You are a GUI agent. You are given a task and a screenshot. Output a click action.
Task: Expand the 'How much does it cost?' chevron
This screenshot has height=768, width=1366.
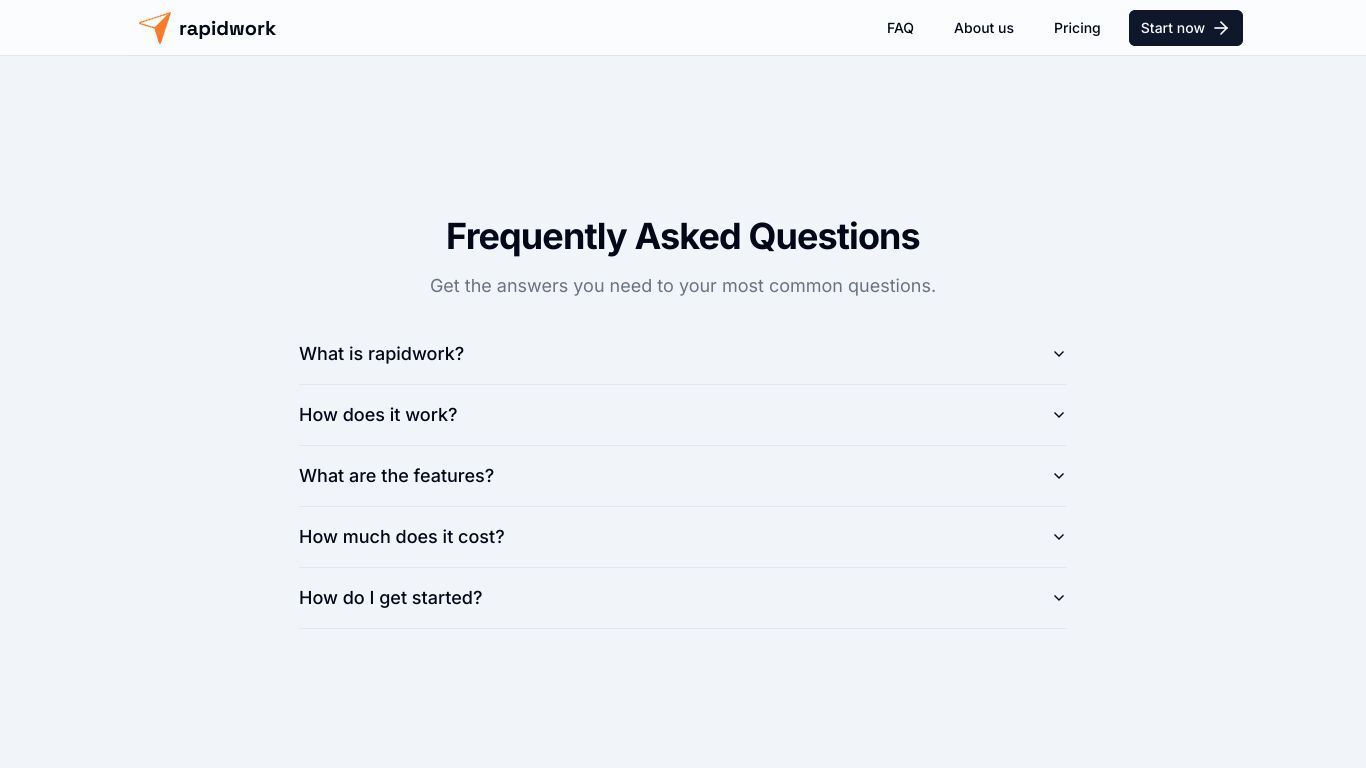point(1059,537)
